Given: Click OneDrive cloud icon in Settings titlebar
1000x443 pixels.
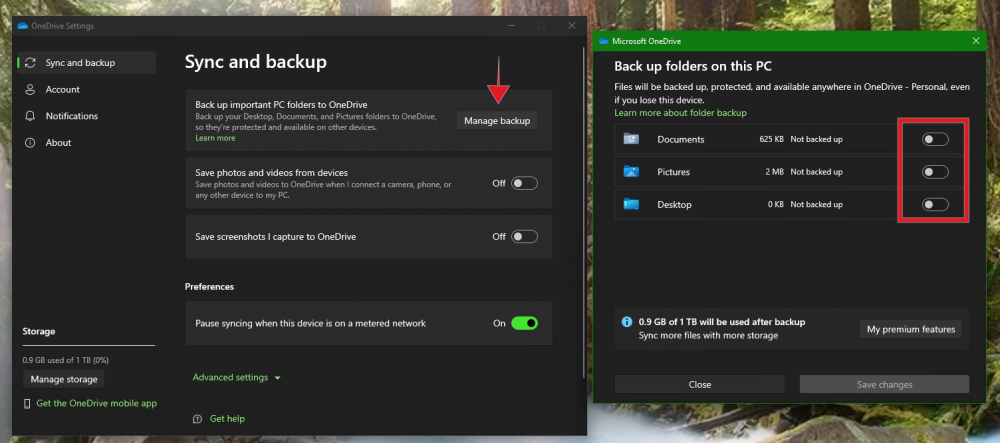Looking at the screenshot, I should [23, 25].
